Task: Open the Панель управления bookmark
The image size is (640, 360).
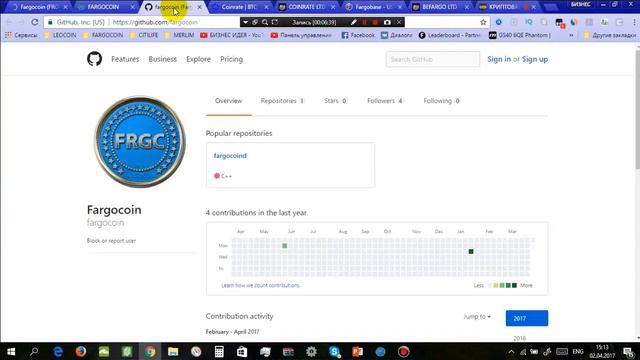Action: (x=301, y=36)
